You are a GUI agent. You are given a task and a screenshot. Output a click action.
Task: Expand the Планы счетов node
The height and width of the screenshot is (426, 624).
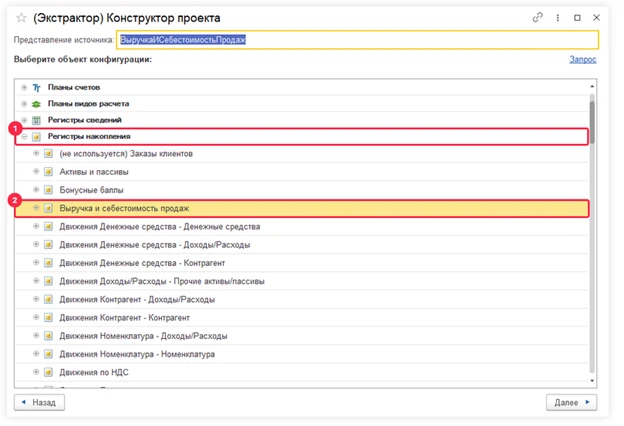[x=24, y=88]
